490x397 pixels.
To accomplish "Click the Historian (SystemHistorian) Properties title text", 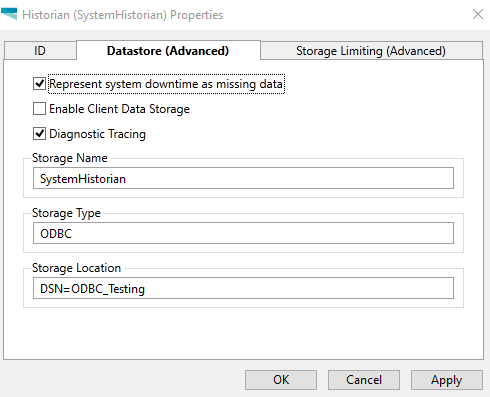I will (122, 15).
